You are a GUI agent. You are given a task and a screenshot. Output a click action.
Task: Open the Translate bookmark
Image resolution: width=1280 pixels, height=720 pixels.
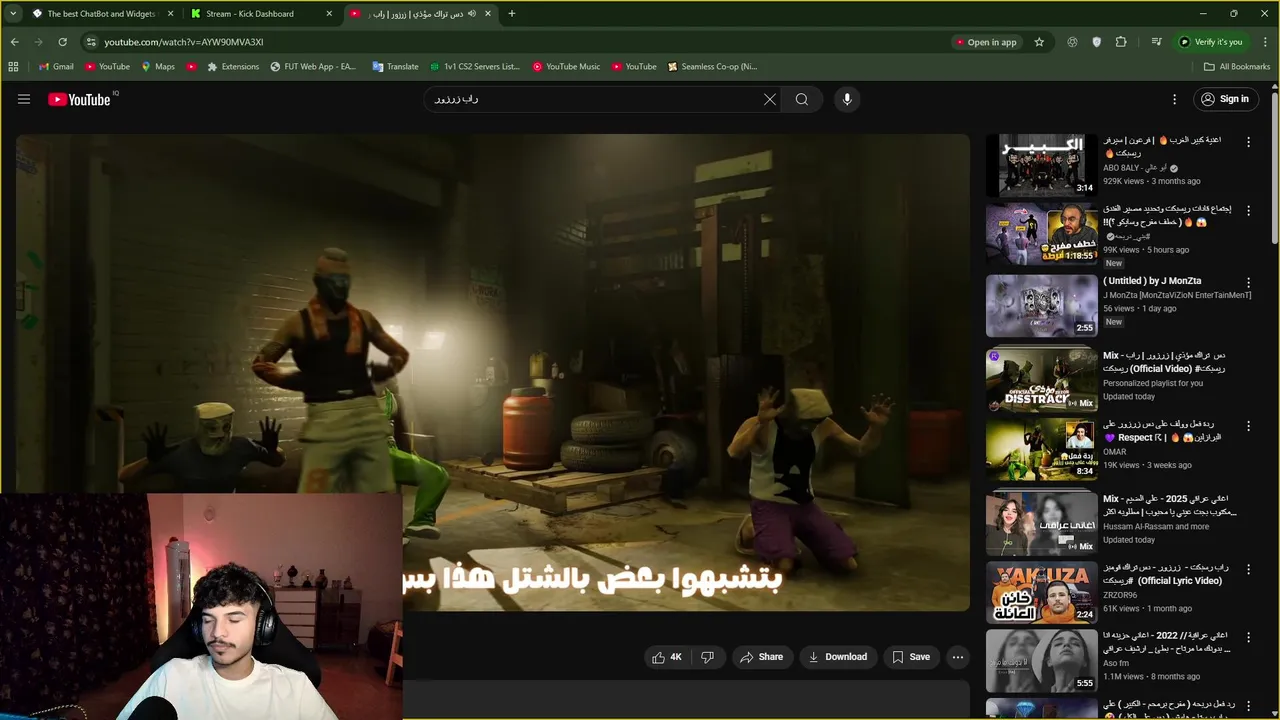395,67
